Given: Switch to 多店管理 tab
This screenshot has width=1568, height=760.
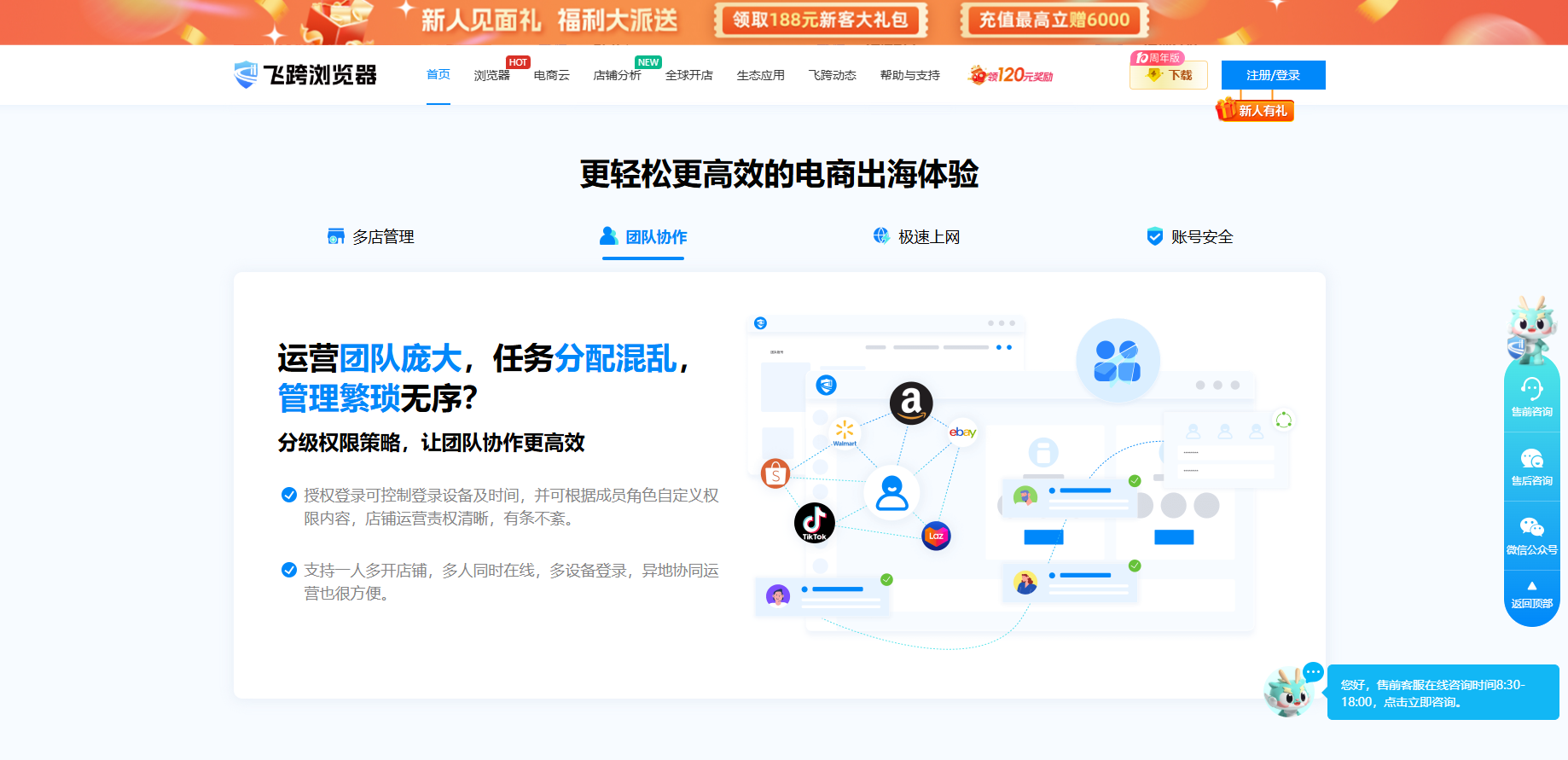Looking at the screenshot, I should point(371,237).
